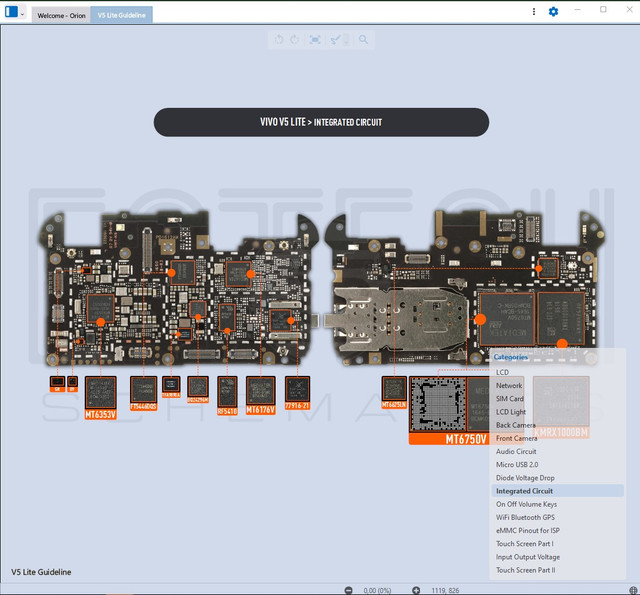Click the RF5410 chip thumbnail
The width and height of the screenshot is (640, 595).
(227, 395)
